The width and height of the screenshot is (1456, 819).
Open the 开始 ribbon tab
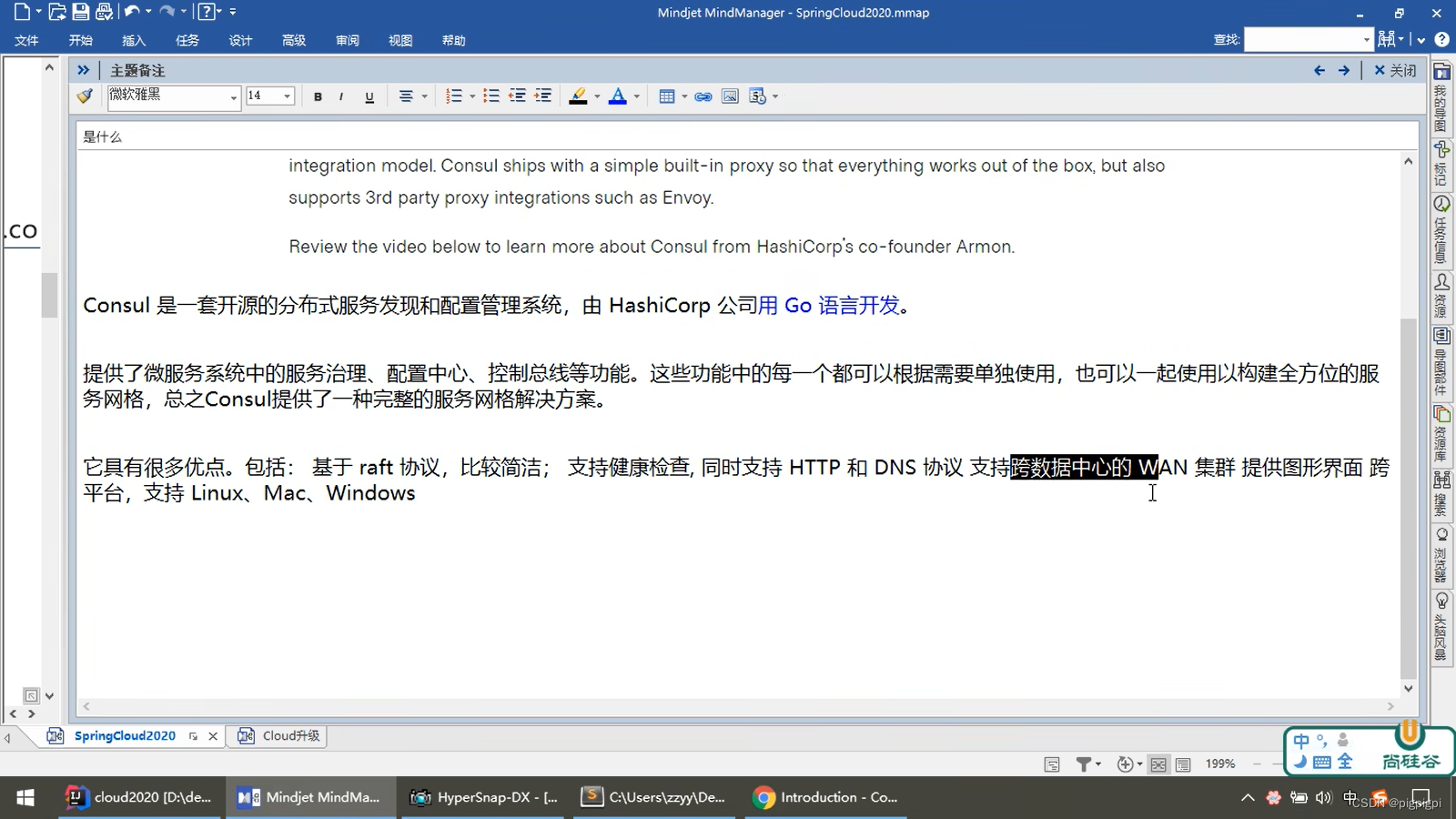point(80,40)
